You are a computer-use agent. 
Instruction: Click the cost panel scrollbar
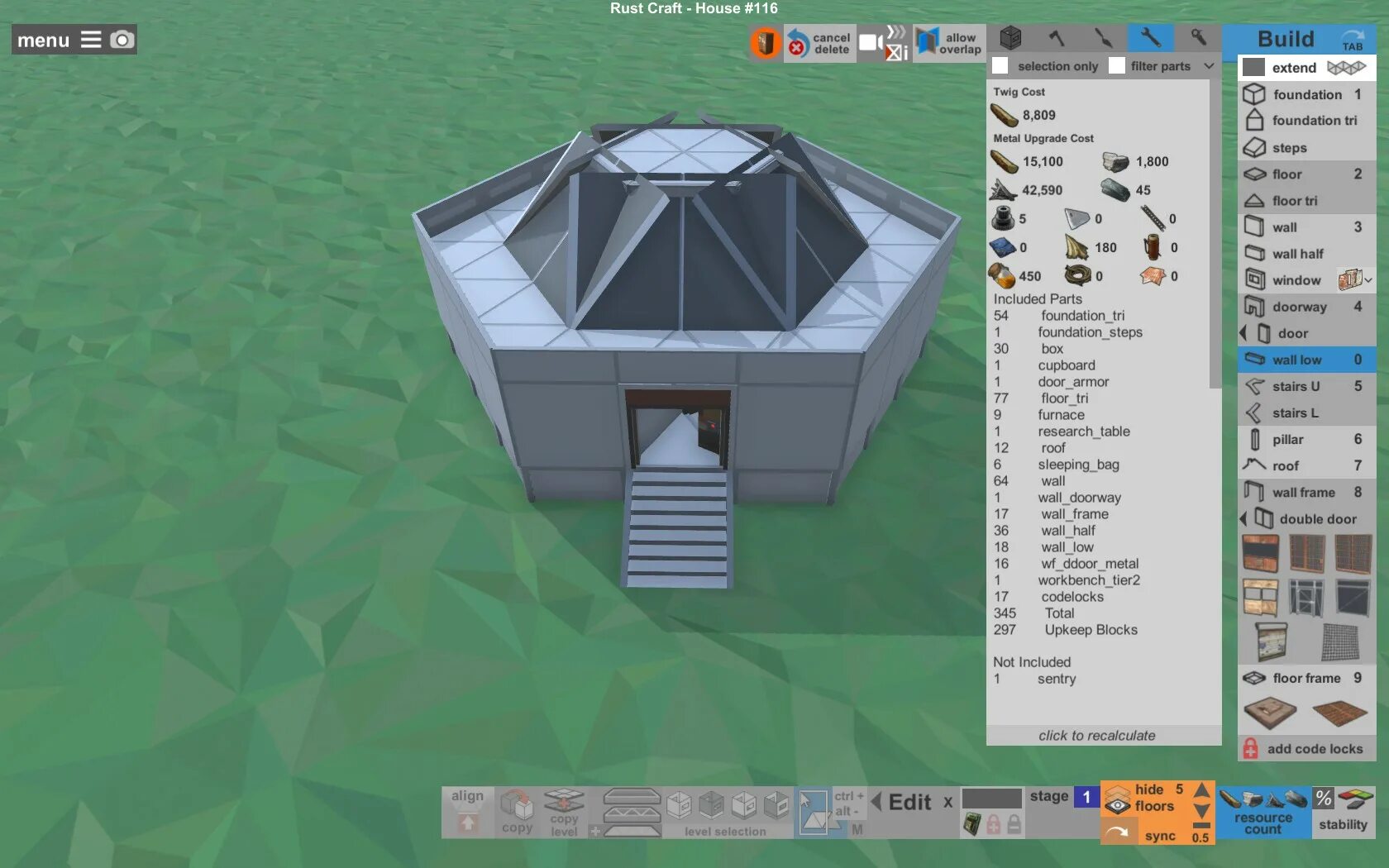coord(1215,235)
